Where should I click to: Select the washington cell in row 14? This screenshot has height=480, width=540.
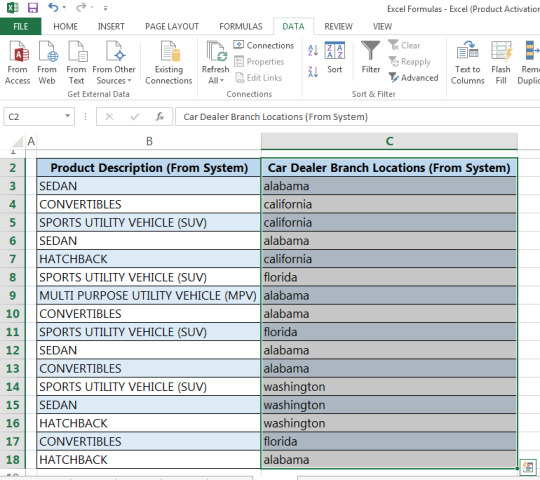[x=389, y=387]
